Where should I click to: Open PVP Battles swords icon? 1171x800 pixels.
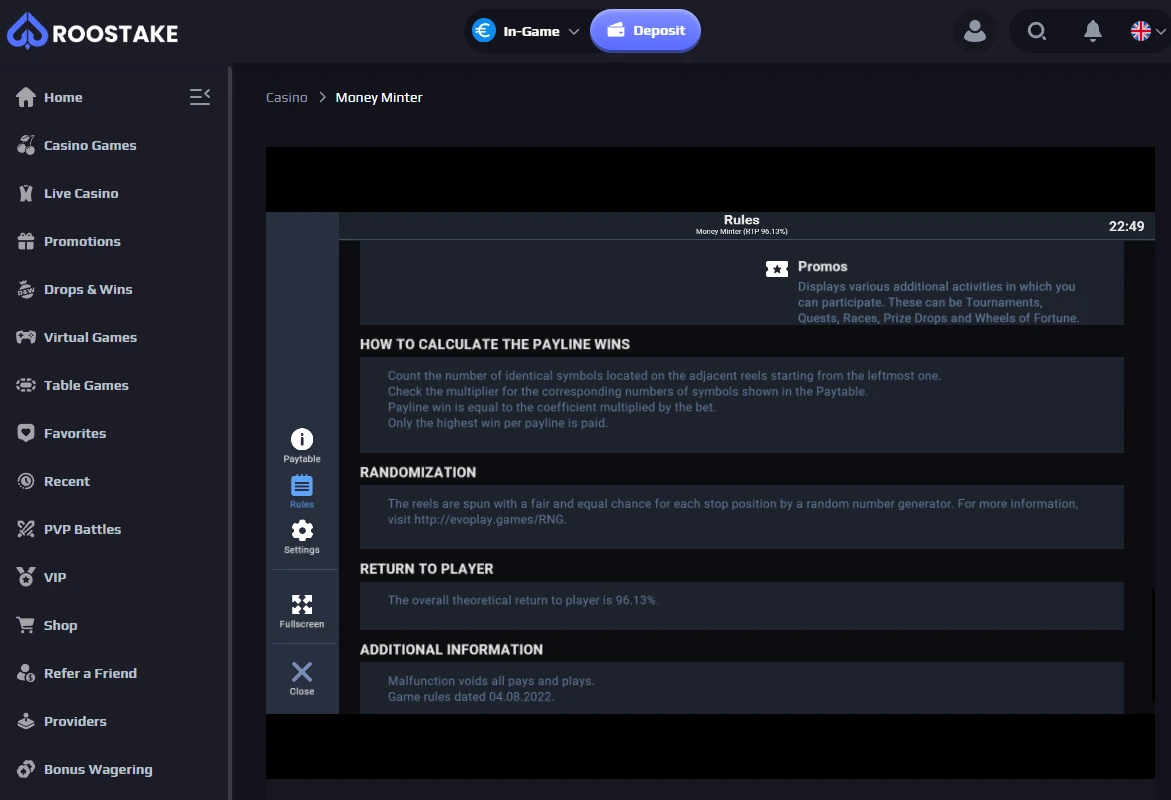26,529
